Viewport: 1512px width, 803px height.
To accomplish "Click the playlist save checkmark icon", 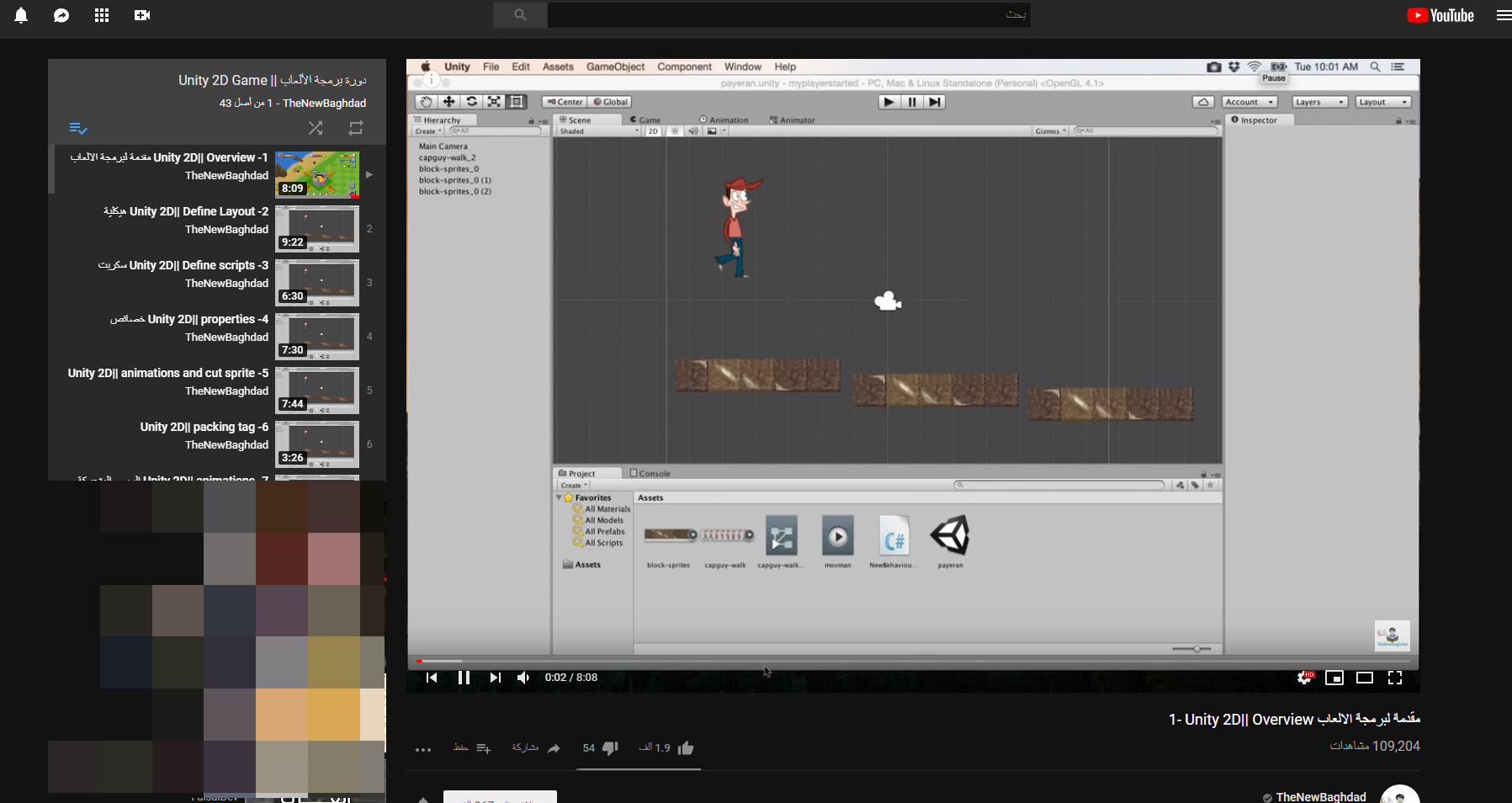I will (x=78, y=128).
